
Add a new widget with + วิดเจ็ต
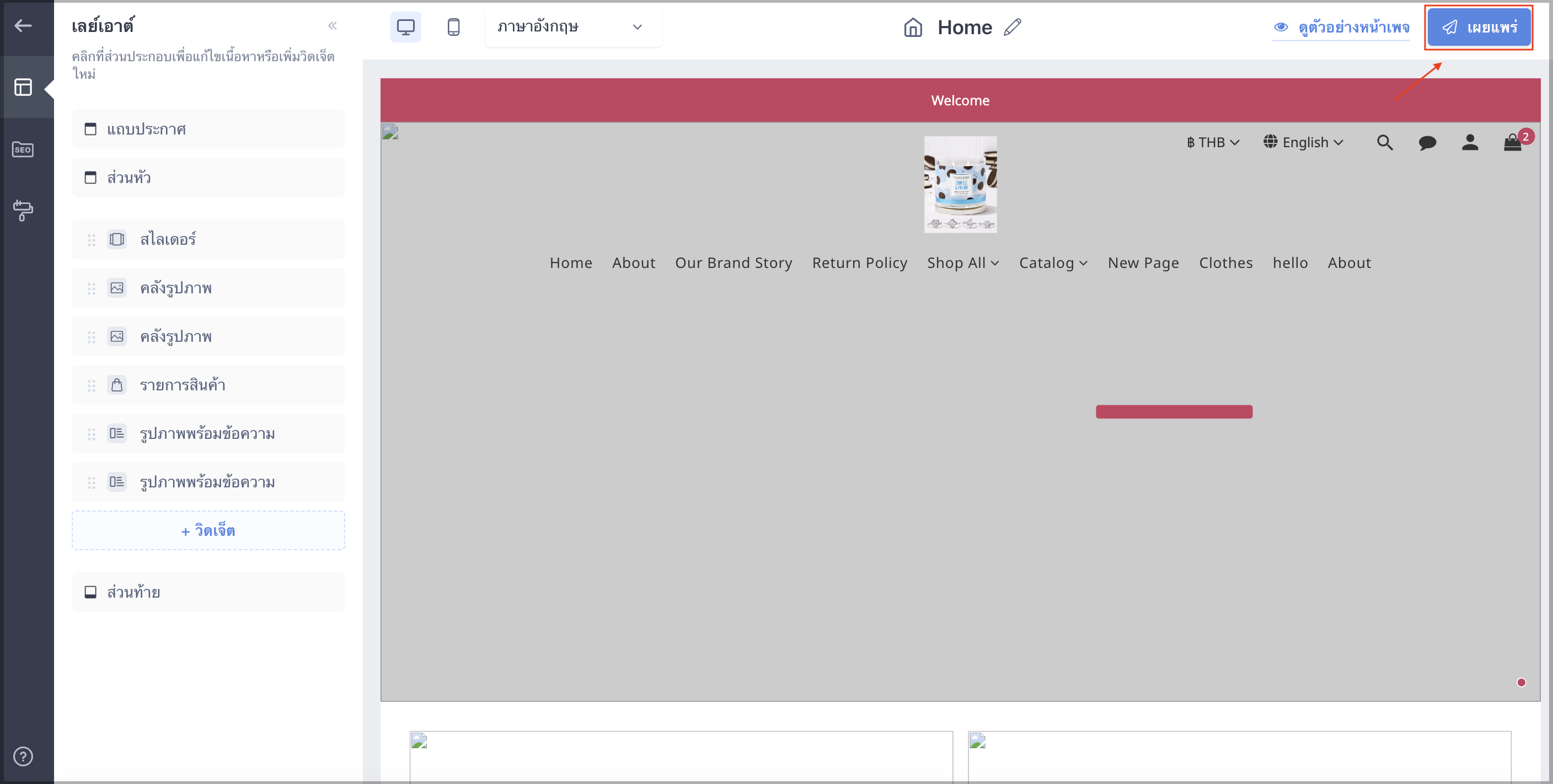pyautogui.click(x=208, y=530)
